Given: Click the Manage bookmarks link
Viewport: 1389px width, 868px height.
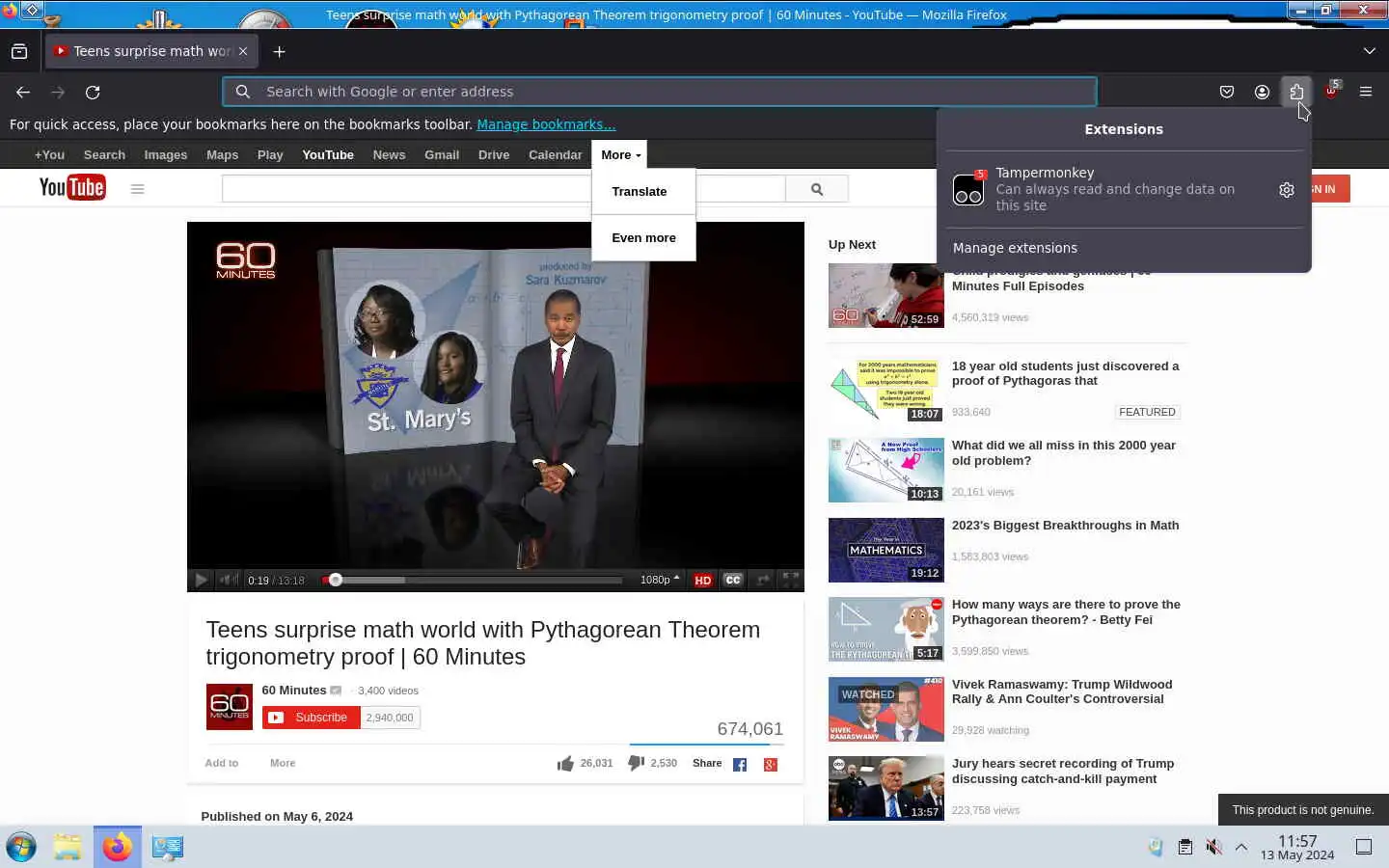Looking at the screenshot, I should 546,124.
